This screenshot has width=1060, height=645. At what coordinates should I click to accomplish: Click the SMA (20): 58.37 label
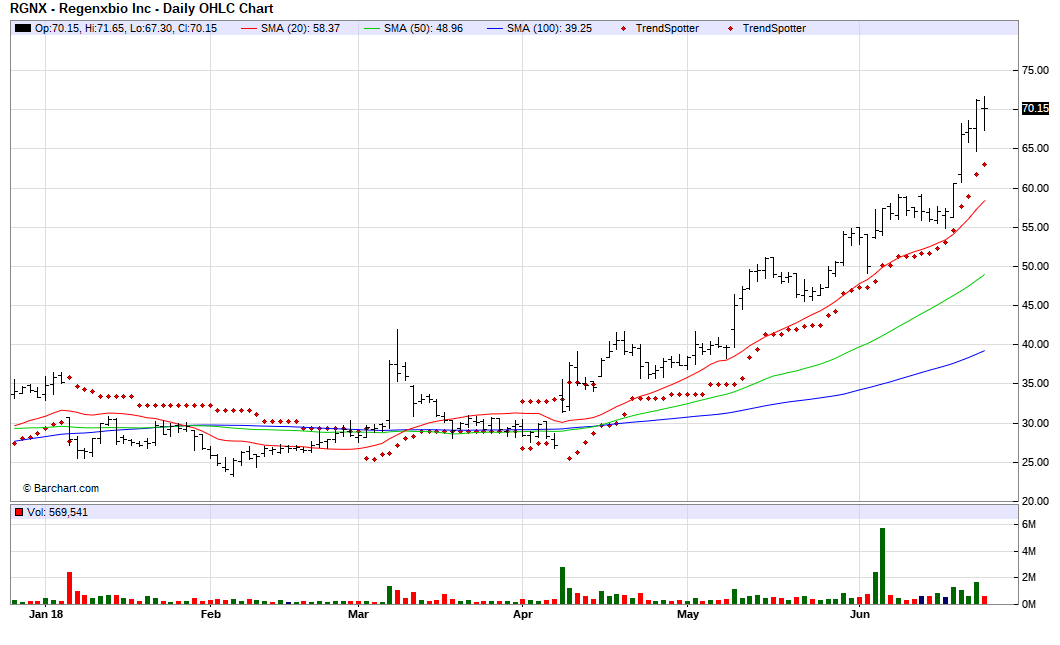[x=300, y=28]
